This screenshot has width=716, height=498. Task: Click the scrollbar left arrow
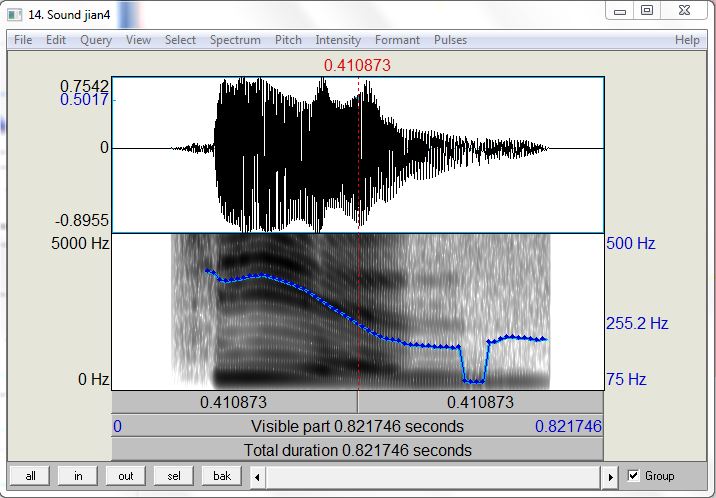pos(257,477)
